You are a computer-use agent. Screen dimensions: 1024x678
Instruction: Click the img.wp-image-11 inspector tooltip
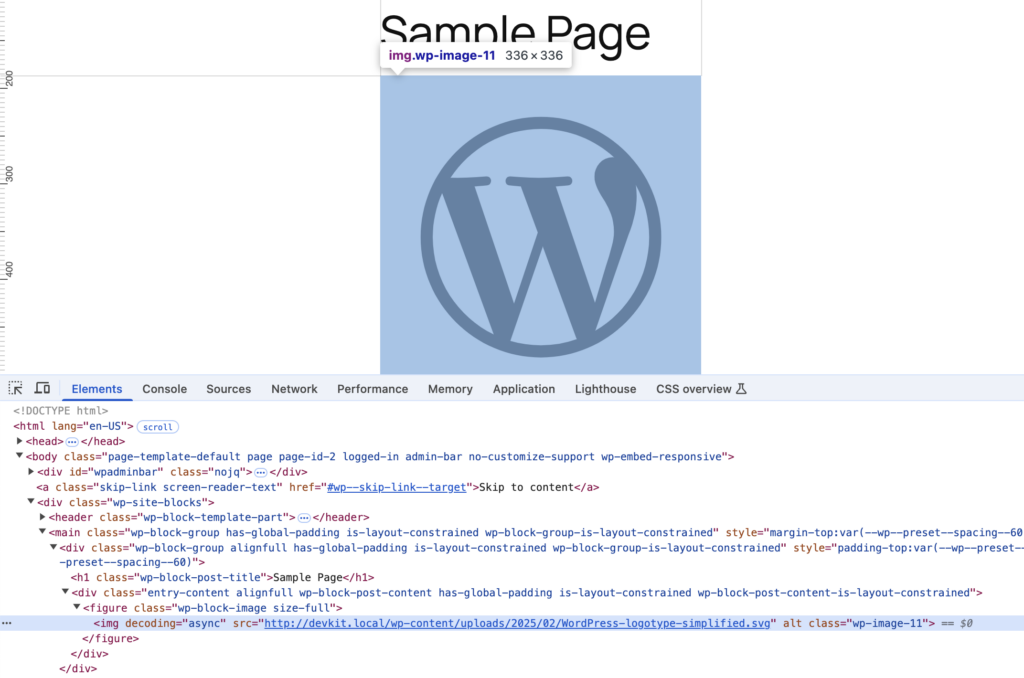475,56
